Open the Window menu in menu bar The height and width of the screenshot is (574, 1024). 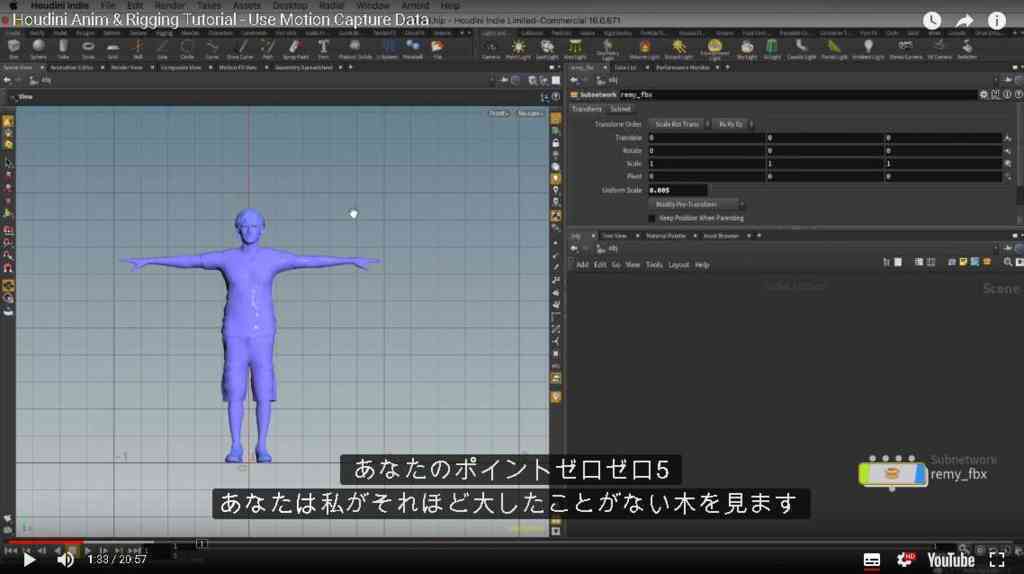[373, 5]
